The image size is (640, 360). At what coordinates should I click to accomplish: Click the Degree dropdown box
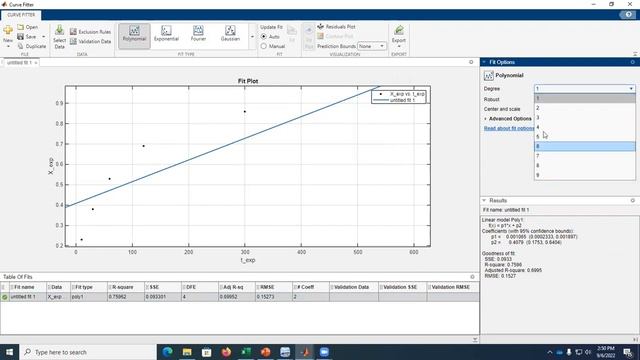pyautogui.click(x=584, y=89)
